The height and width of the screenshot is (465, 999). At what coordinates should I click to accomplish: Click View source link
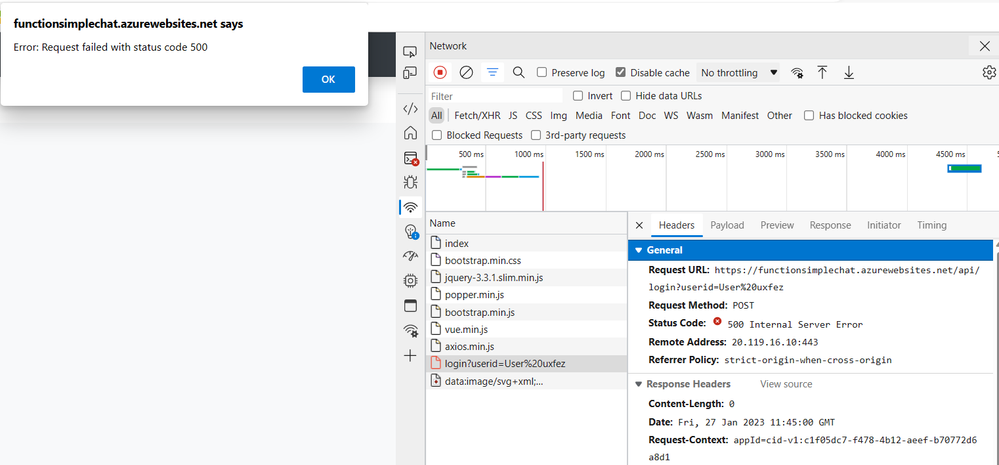[786, 384]
